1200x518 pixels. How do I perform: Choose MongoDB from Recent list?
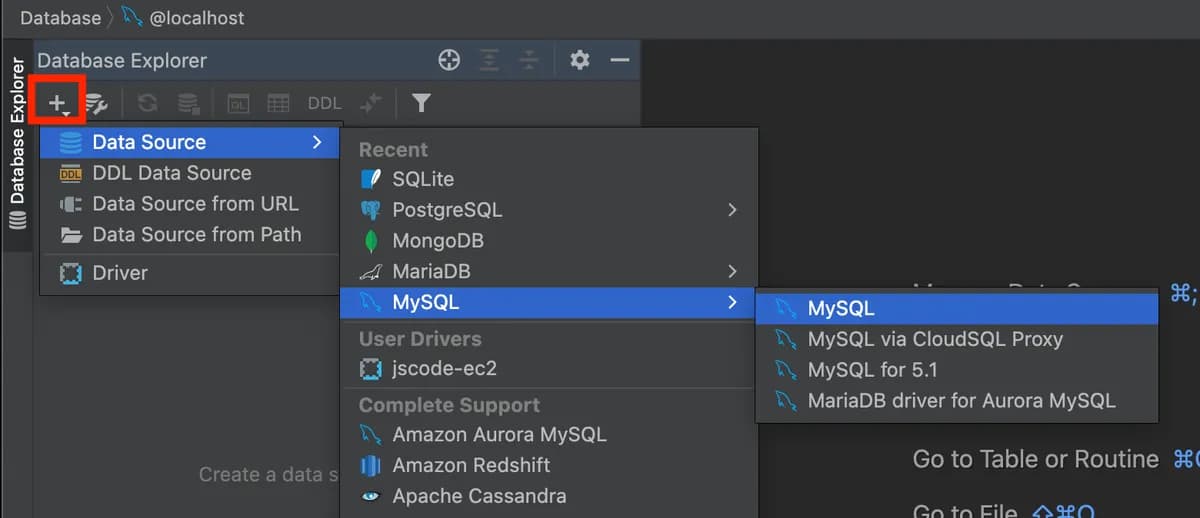click(549, 241)
